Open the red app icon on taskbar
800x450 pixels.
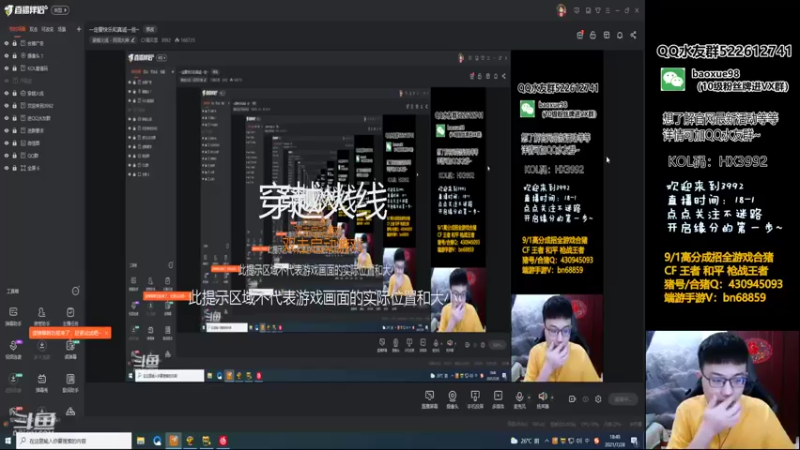point(223,441)
